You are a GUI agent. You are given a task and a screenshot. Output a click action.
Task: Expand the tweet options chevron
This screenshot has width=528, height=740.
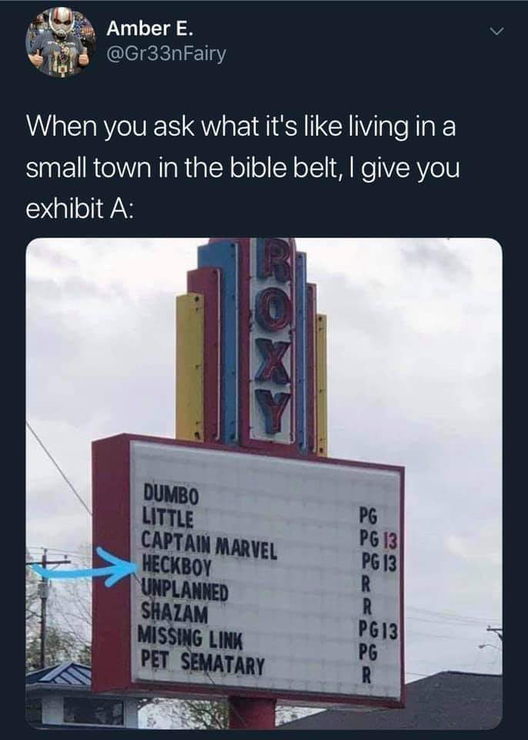pyautogui.click(x=496, y=32)
